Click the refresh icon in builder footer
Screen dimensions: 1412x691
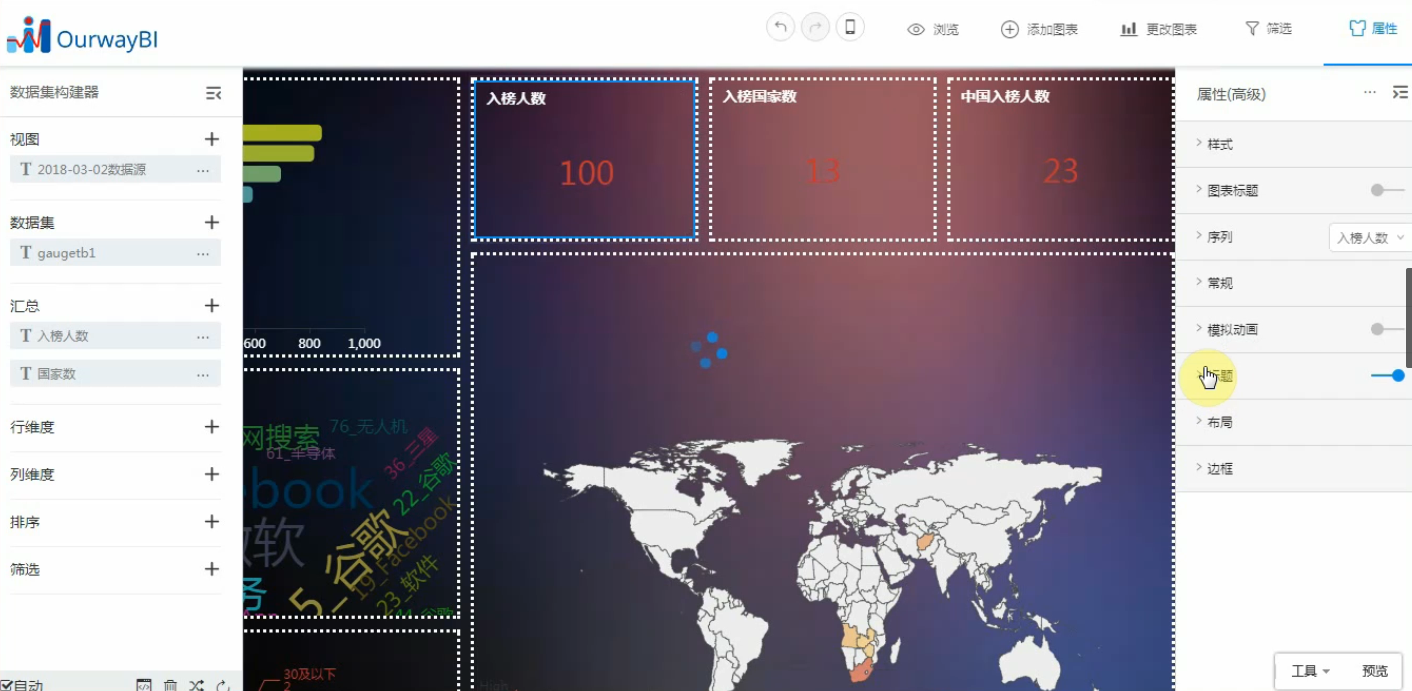tap(223, 685)
